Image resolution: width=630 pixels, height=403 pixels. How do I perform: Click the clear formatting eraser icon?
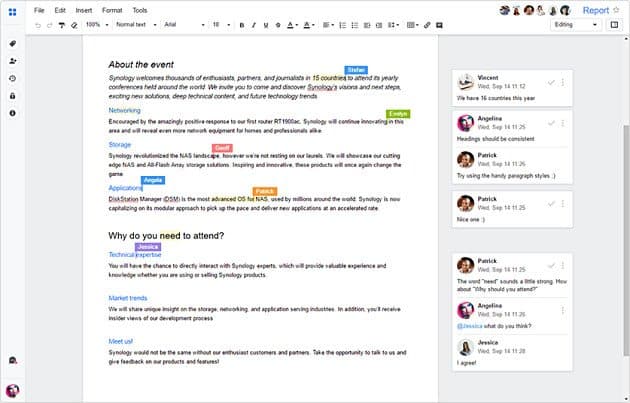74,25
